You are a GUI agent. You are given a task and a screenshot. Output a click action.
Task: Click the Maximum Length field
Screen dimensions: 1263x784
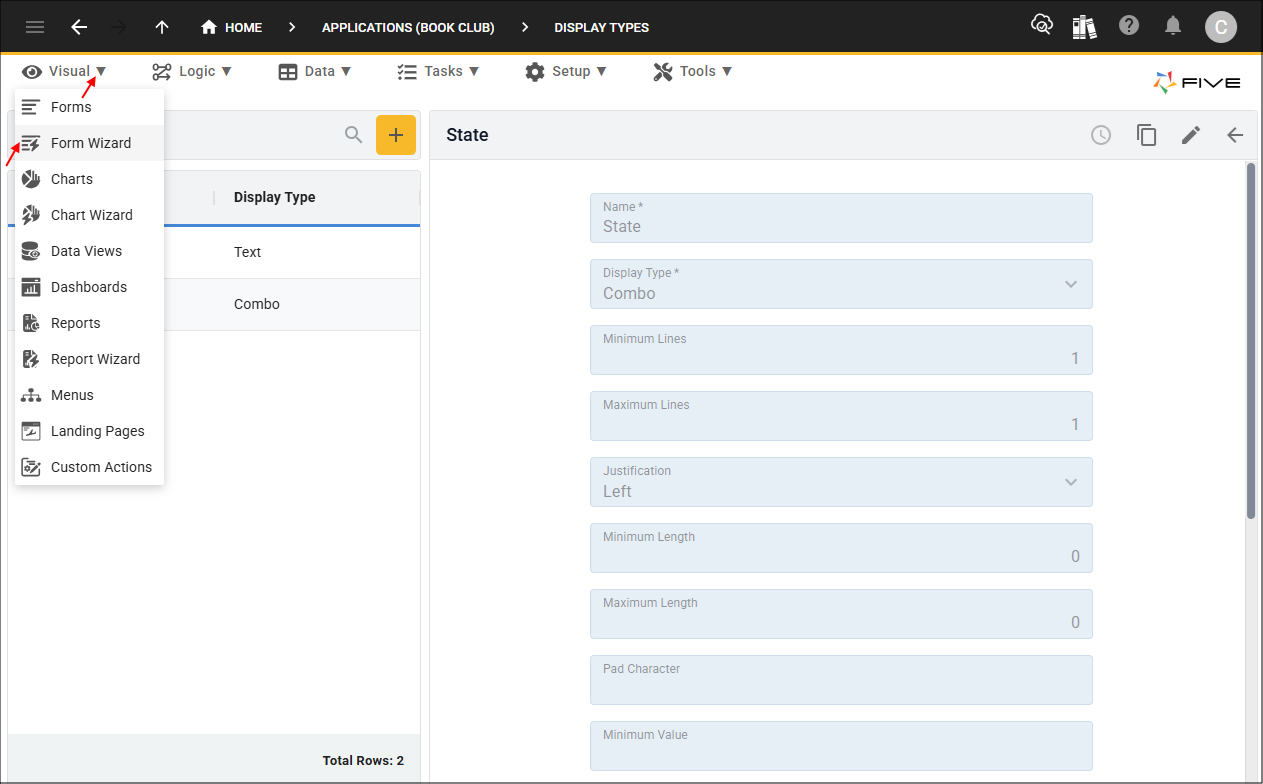[841, 614]
